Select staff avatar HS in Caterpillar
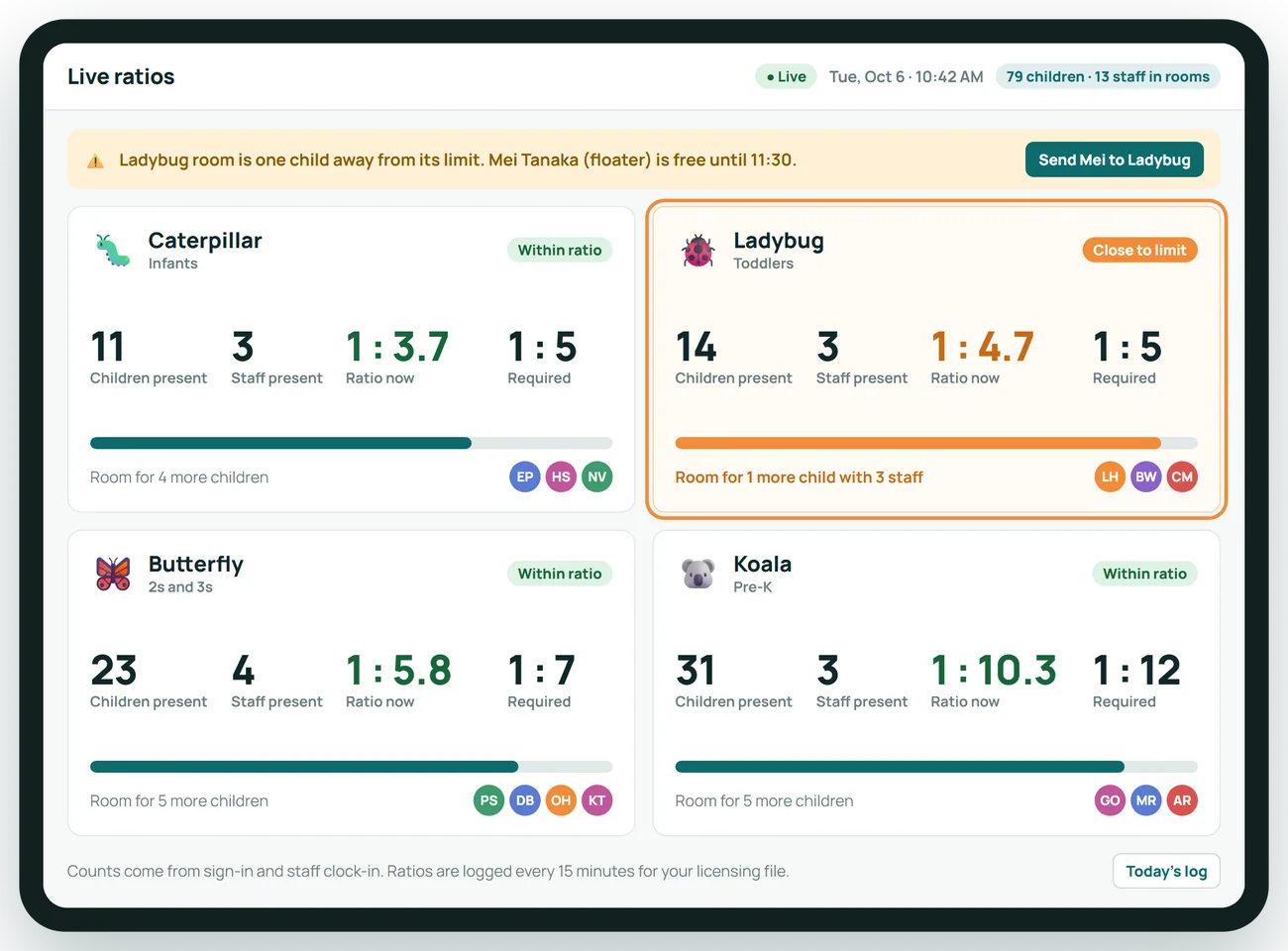1288x951 pixels. [x=561, y=476]
